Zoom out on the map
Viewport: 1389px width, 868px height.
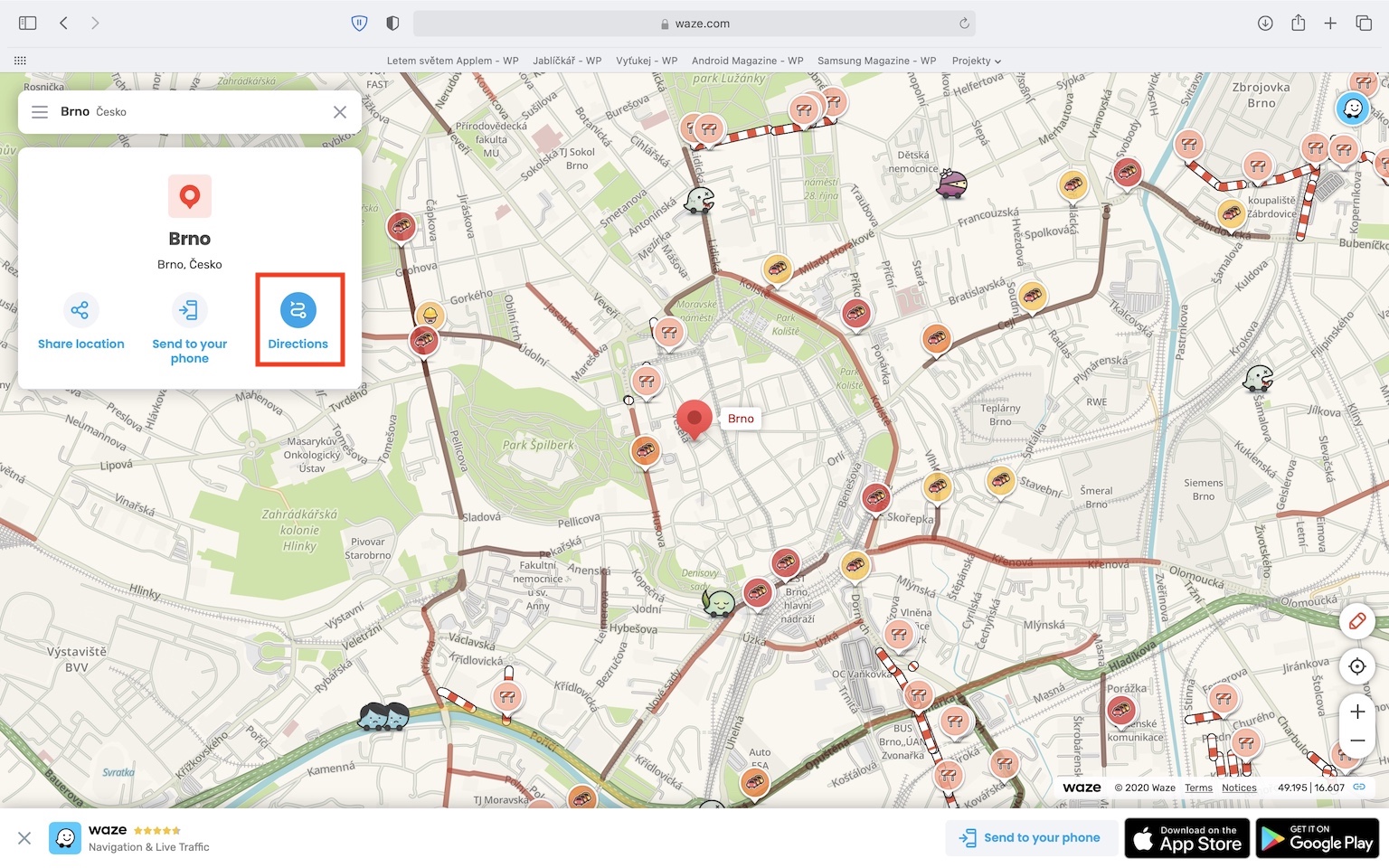coord(1357,741)
